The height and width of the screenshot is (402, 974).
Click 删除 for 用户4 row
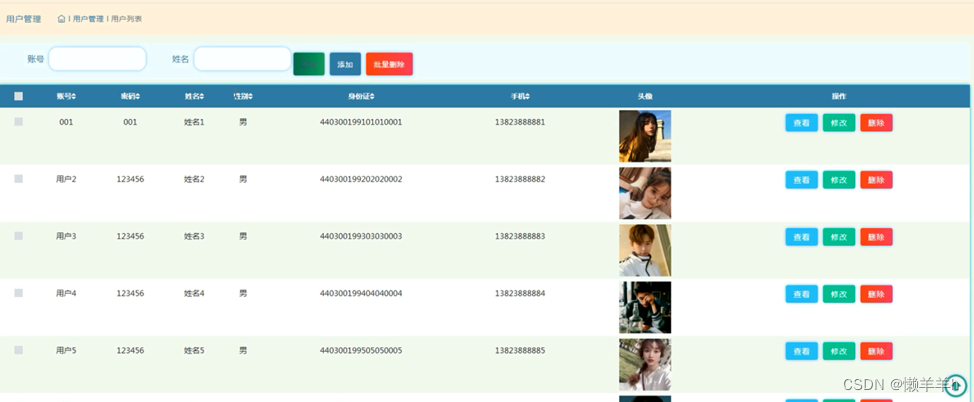[x=876, y=294]
